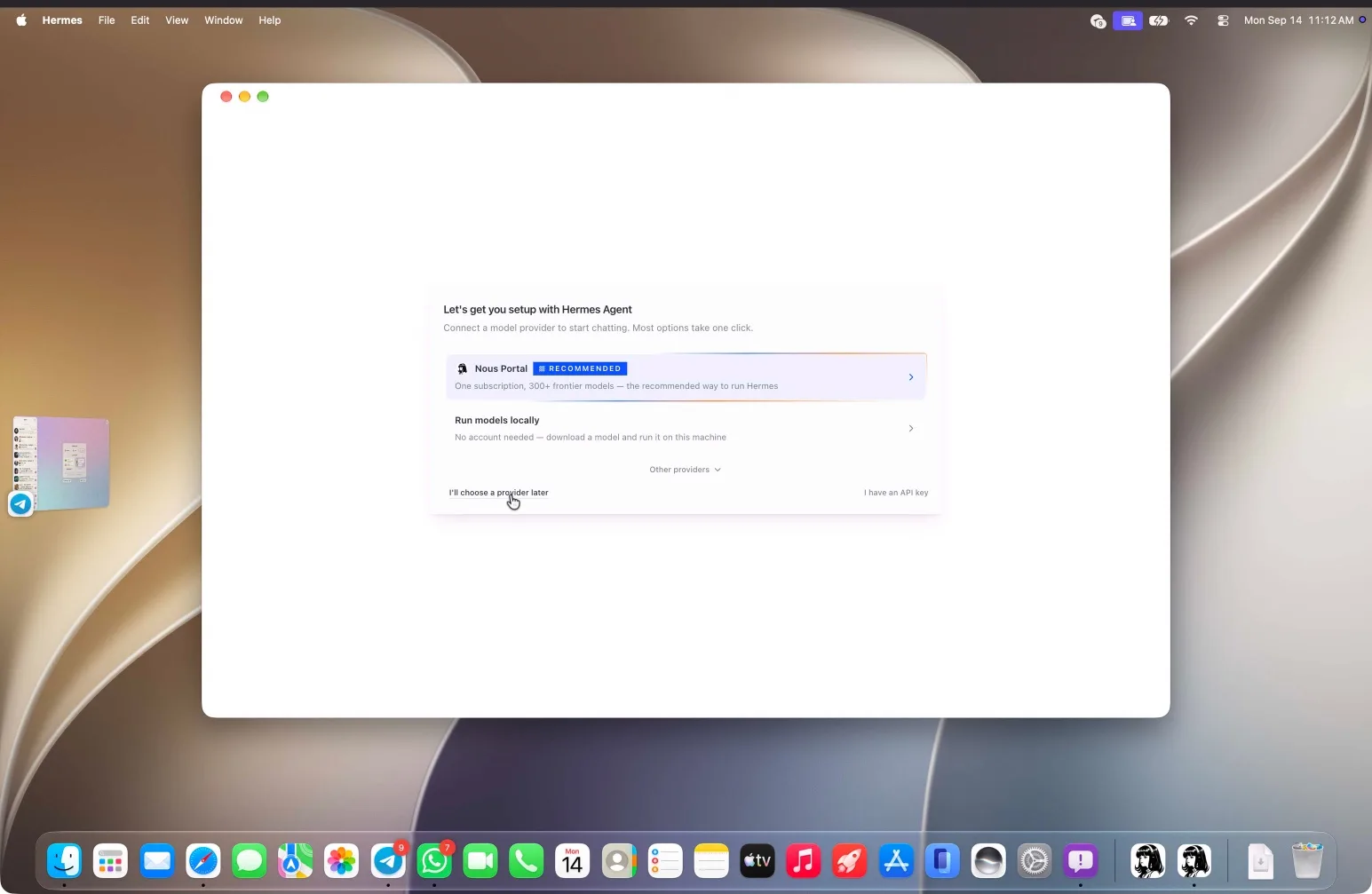This screenshot has width=1372, height=894.
Task: Launch Mail from the Dock
Action: tap(157, 860)
